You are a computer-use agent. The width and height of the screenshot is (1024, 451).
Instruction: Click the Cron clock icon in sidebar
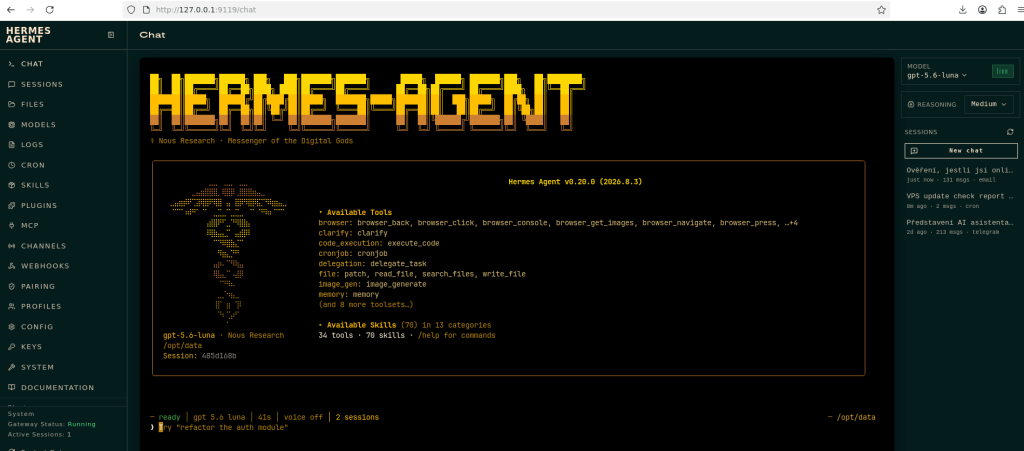[x=12, y=165]
